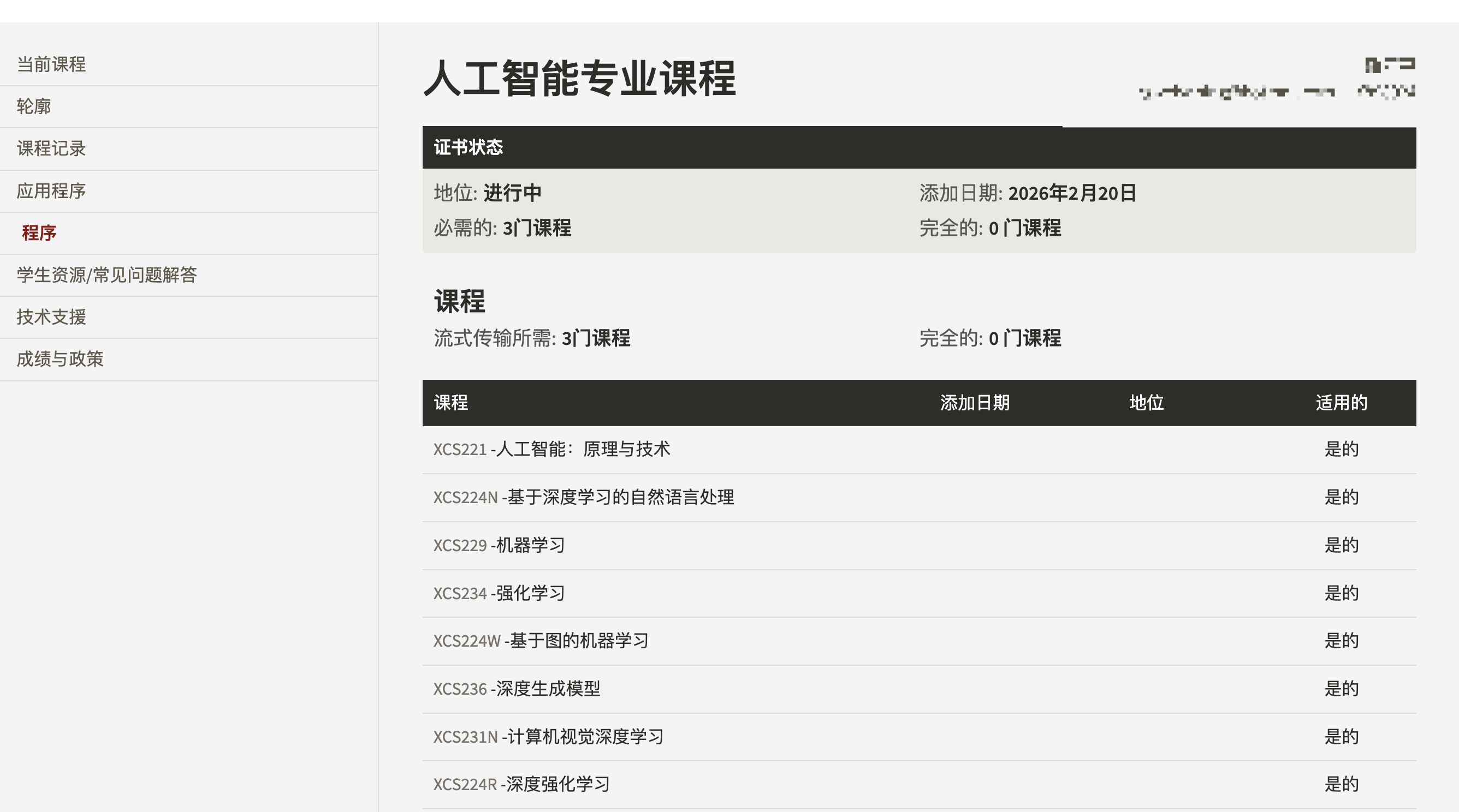Screen dimensions: 1459x812
Task: Open course XCS229 机器学习
Action: click(x=499, y=546)
